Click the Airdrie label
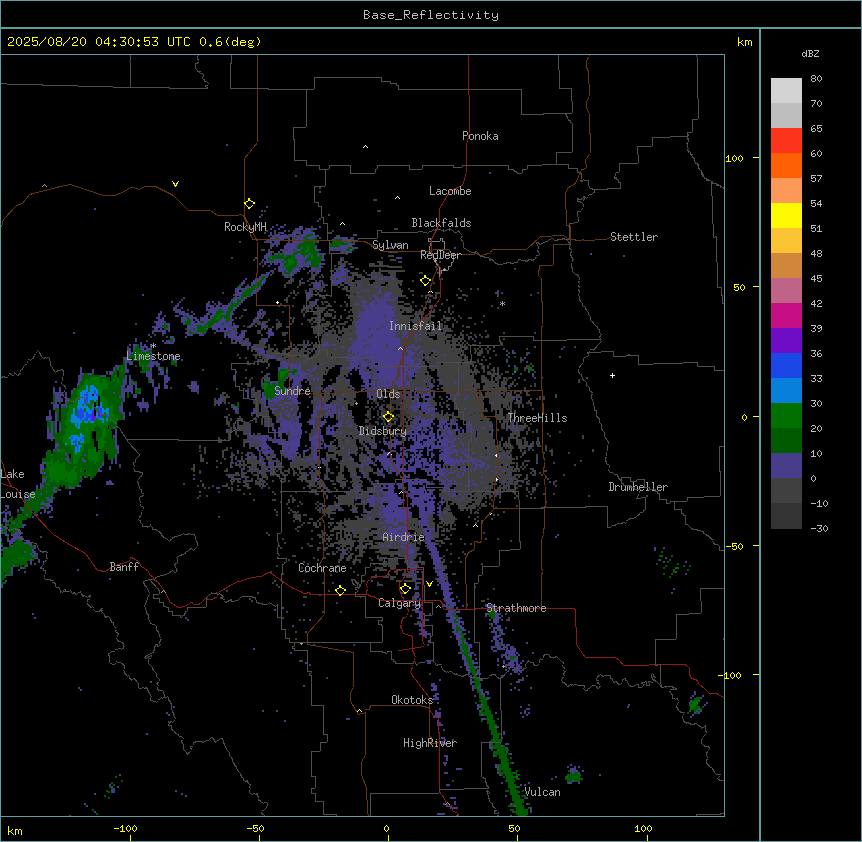 (404, 537)
